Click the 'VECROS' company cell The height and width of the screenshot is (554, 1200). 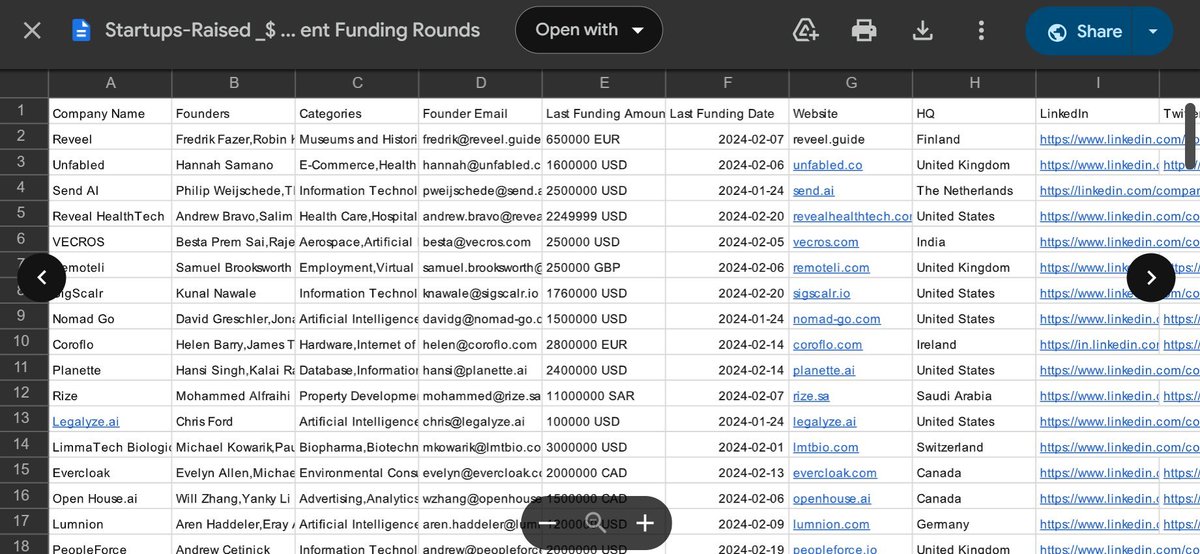(x=110, y=242)
